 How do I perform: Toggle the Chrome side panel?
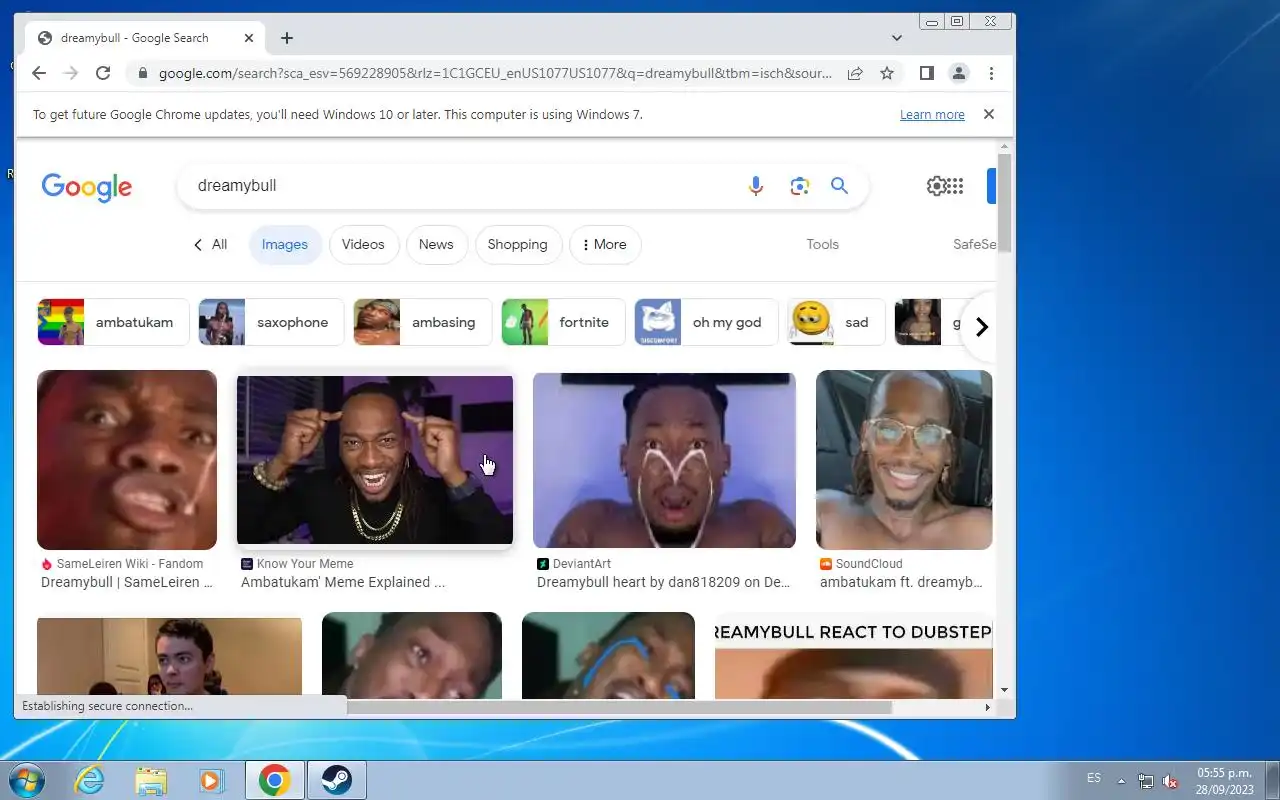[x=926, y=73]
